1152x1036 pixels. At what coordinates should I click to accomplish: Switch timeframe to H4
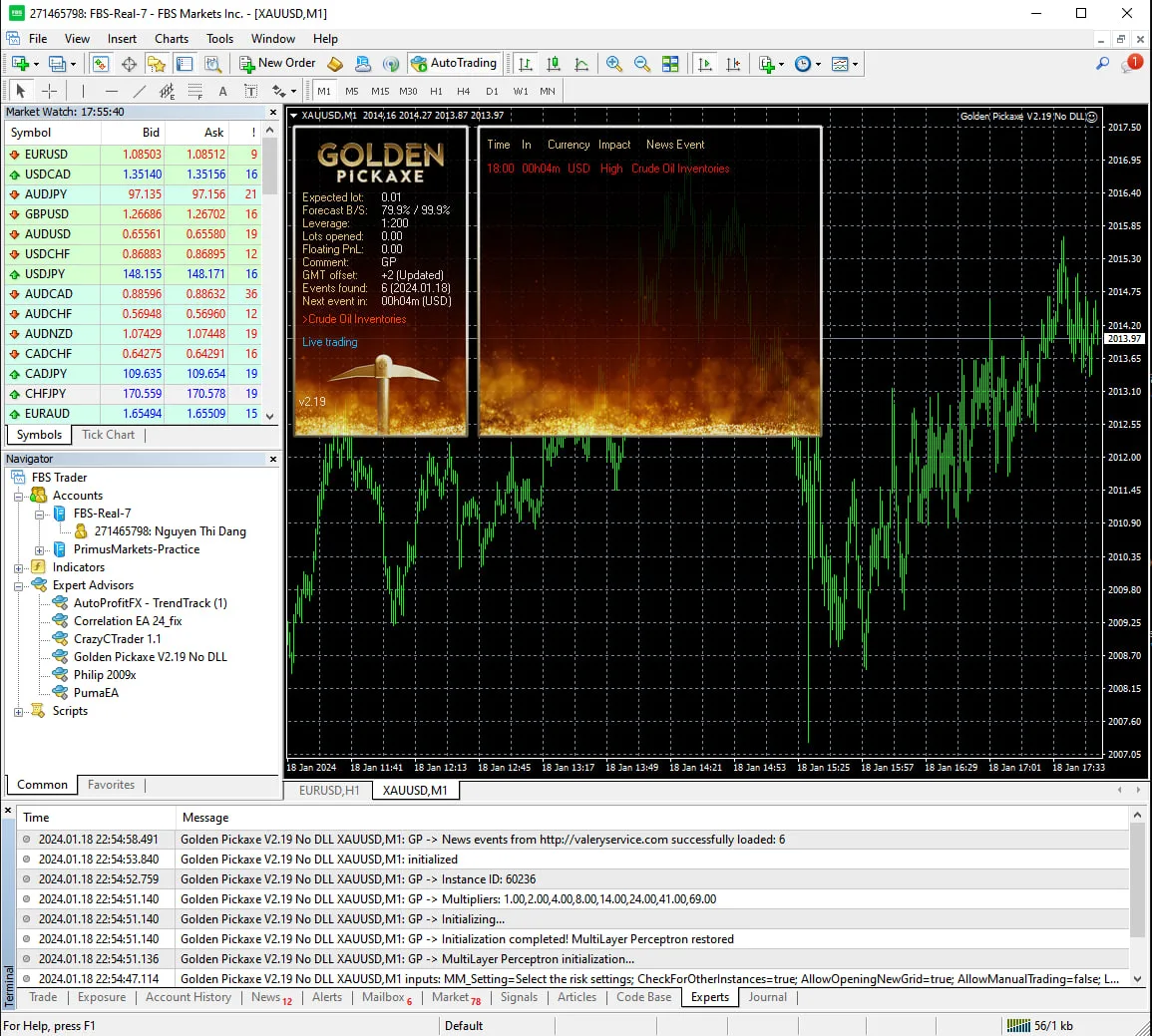pos(464,91)
